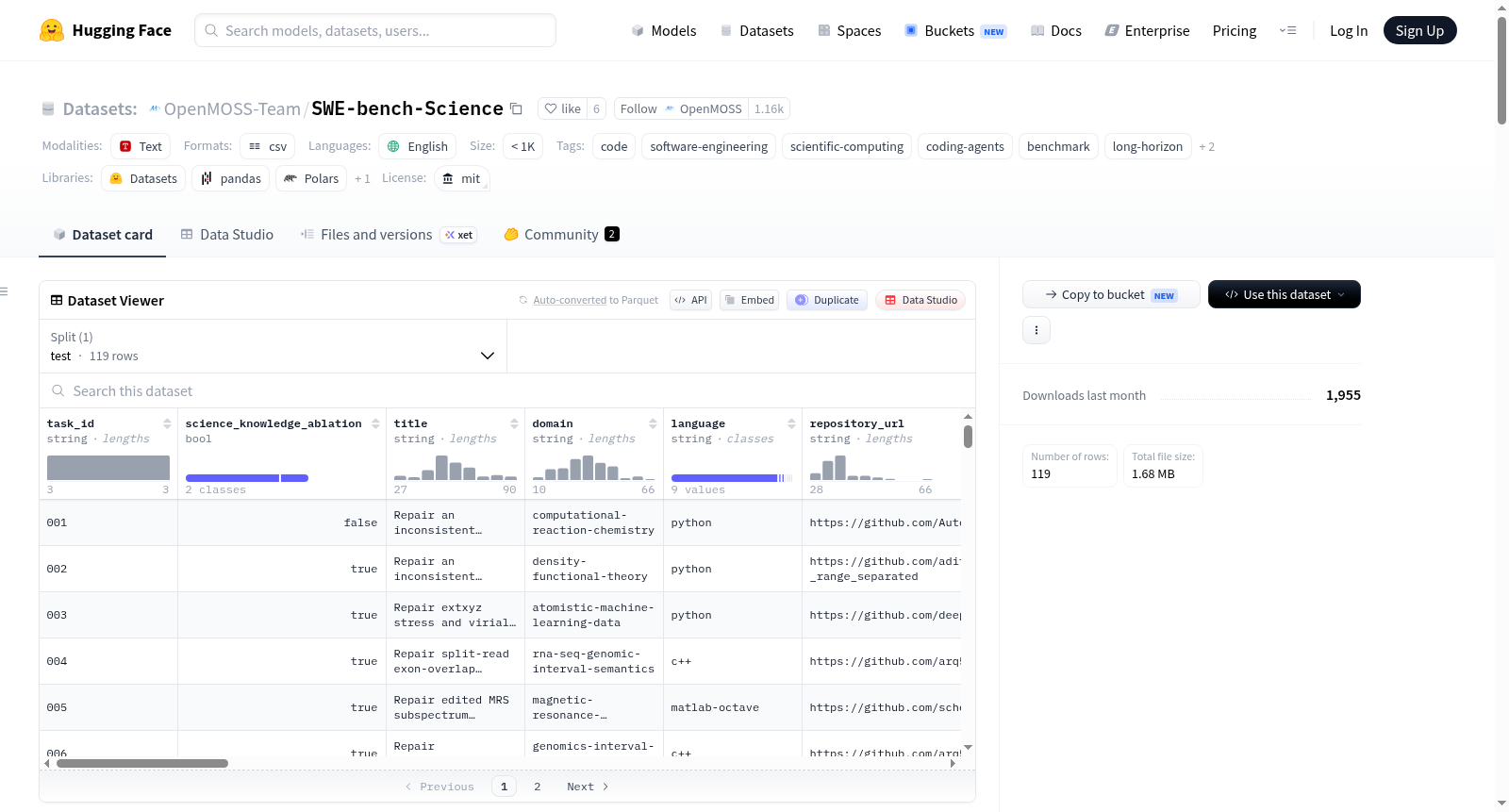This screenshot has width=1509, height=812.
Task: Click the Next page button
Action: (x=588, y=787)
